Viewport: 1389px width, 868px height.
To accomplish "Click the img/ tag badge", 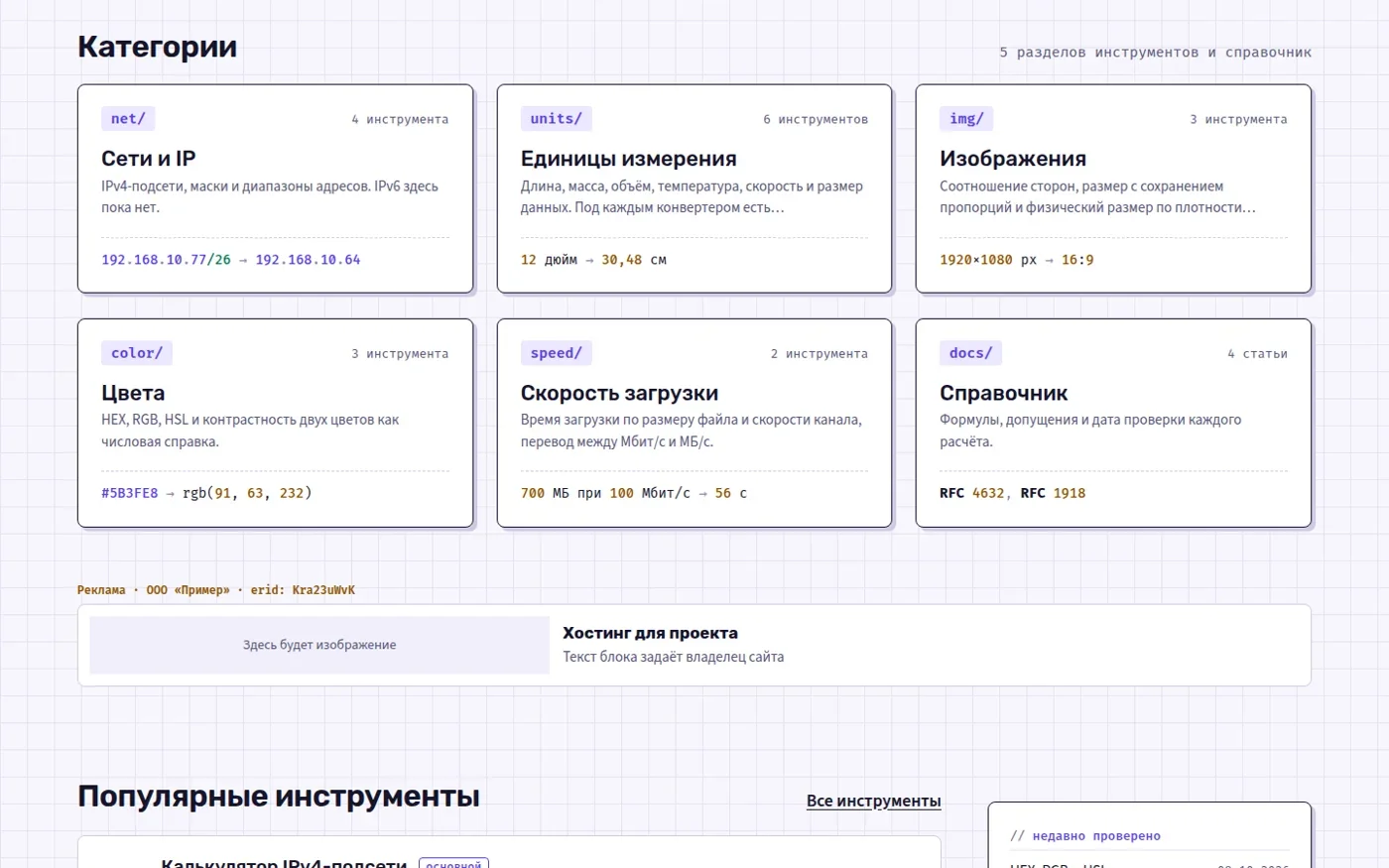I will (x=966, y=119).
